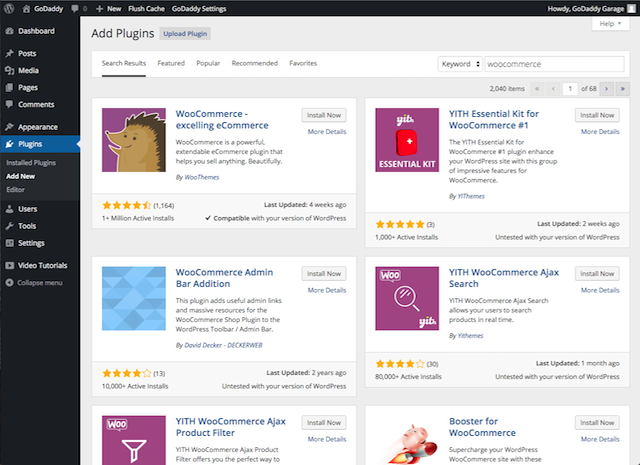Click the Tools wrench icon in the sidebar
Screen dimensions: 640x465
click(x=9, y=226)
